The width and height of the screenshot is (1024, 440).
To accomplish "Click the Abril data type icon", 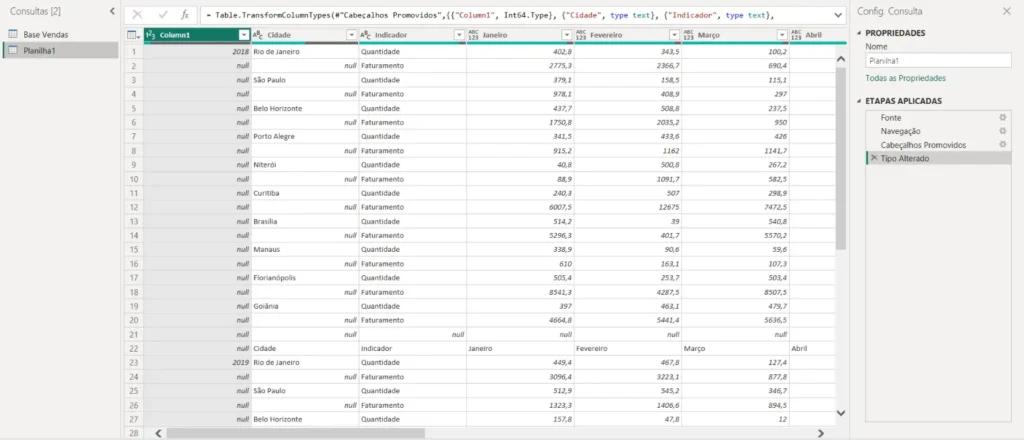I will 797,35.
